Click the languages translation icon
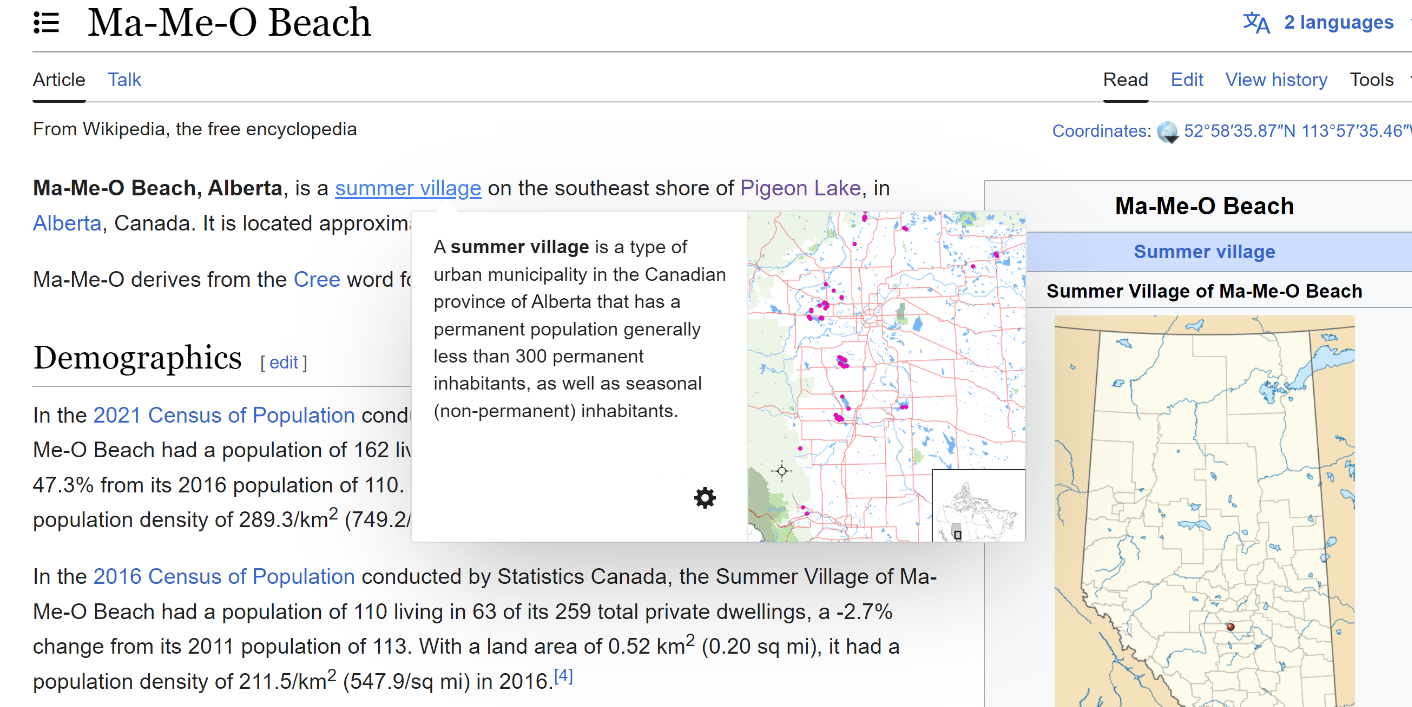 pos(1256,22)
